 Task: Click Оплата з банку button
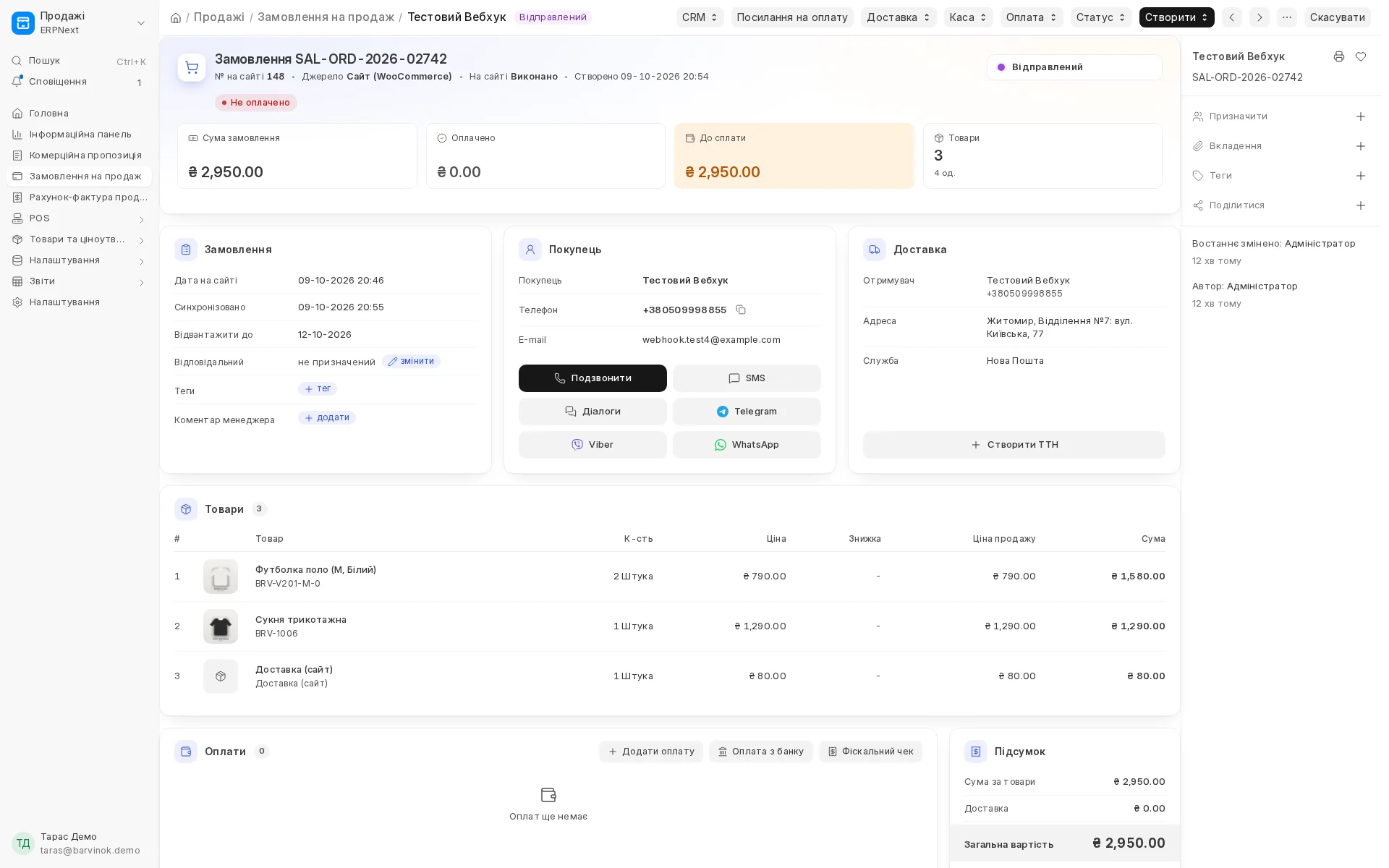(x=760, y=752)
